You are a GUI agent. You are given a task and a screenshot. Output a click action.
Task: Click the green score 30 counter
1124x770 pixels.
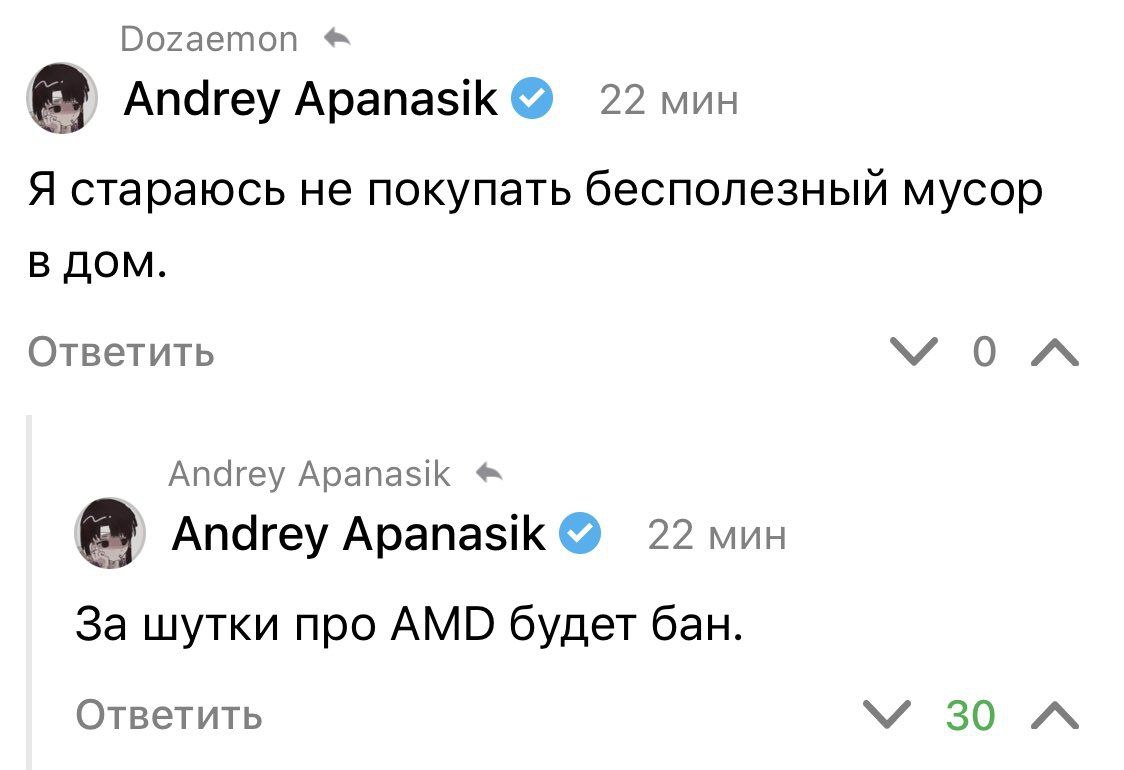(x=970, y=715)
